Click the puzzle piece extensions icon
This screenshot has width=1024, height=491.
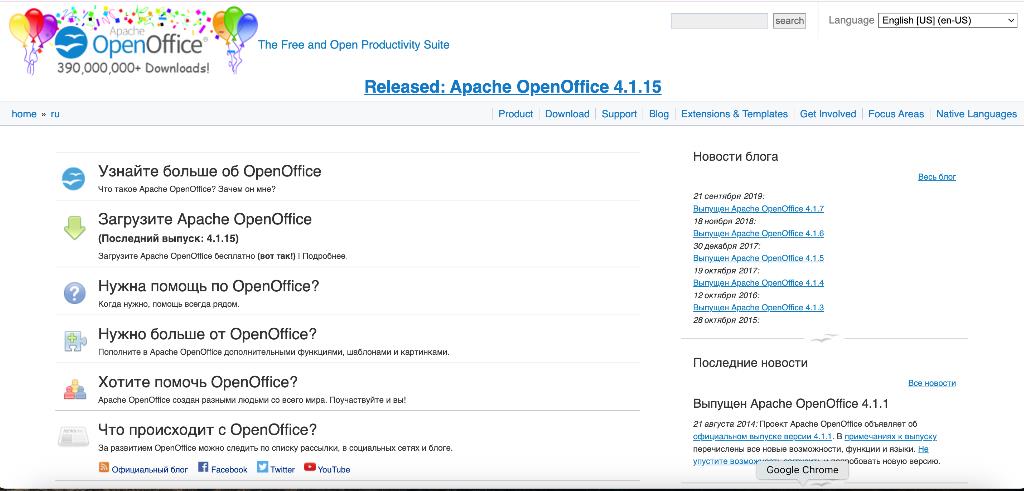click(x=74, y=341)
